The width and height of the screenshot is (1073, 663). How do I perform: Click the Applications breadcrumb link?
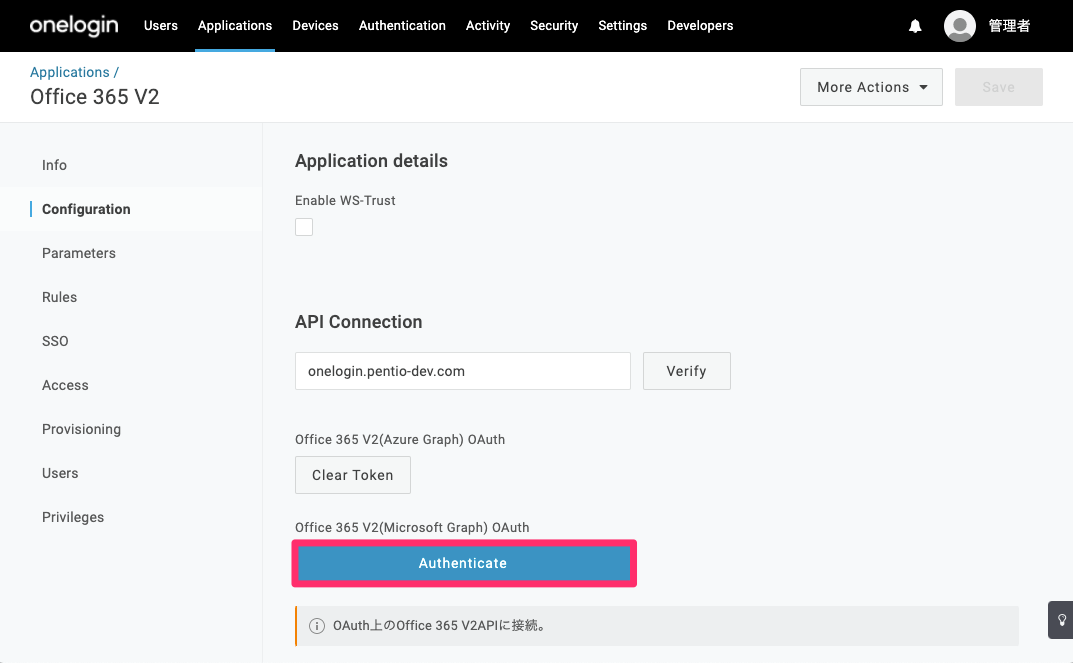point(70,72)
